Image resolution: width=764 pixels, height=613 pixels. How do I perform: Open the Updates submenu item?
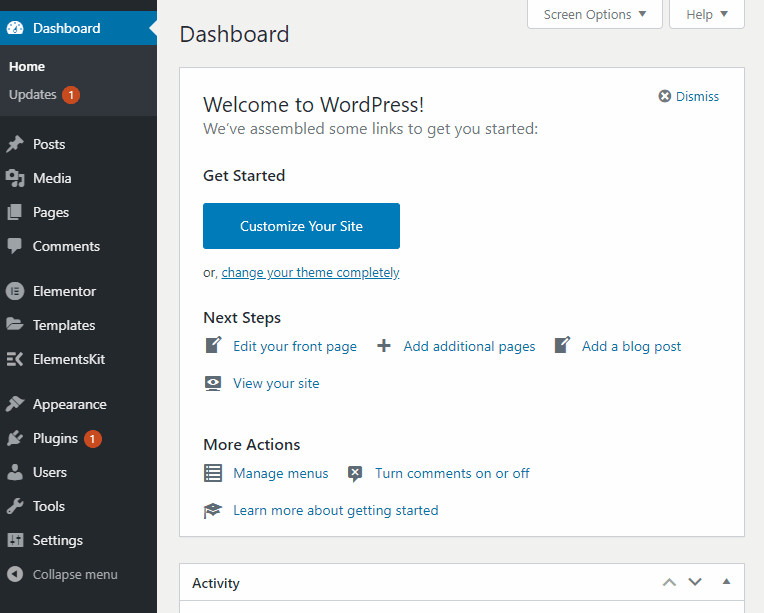pyautogui.click(x=33, y=95)
